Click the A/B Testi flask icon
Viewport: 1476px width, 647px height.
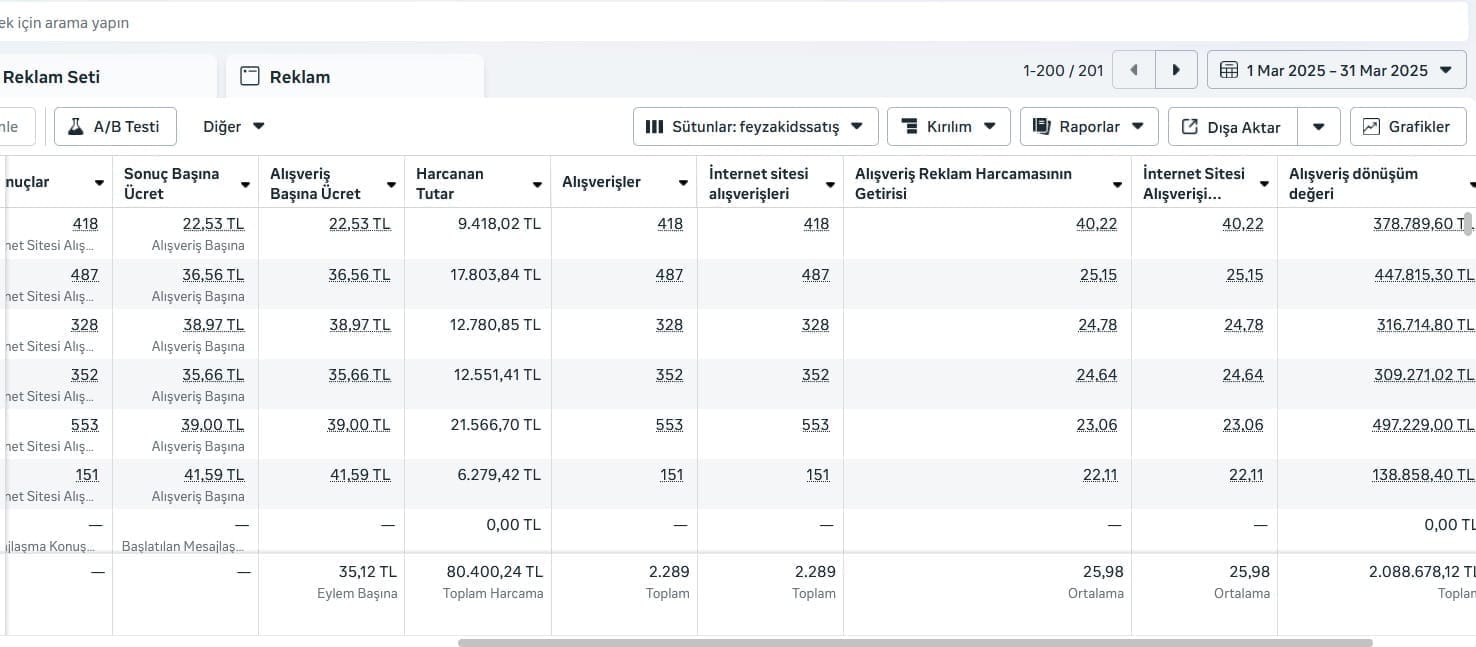(75, 127)
